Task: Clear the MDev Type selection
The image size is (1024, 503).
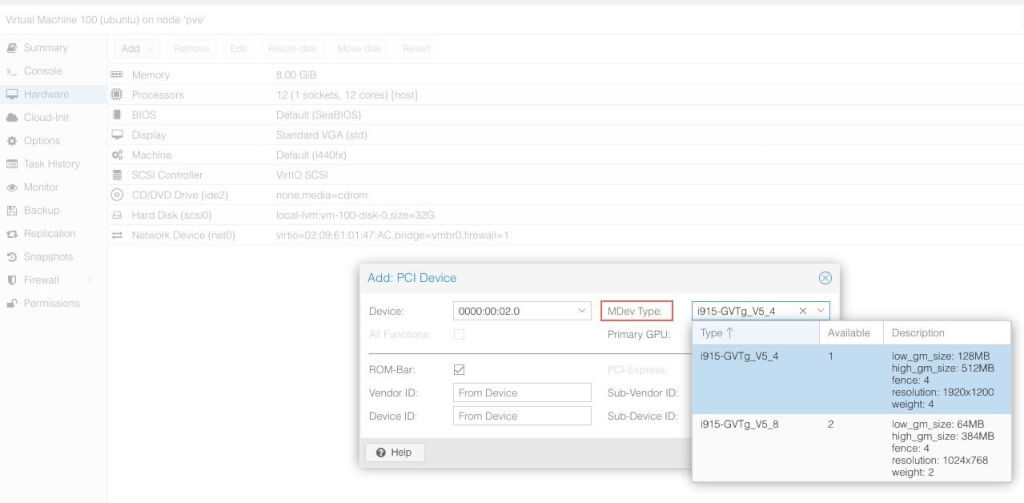Action: 803,311
